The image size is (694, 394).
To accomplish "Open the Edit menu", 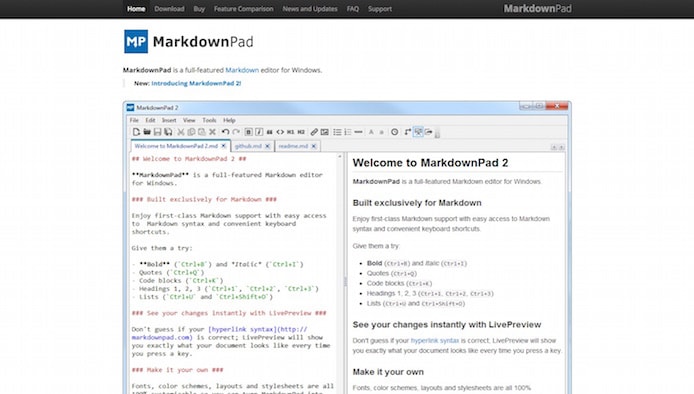I will (x=150, y=120).
